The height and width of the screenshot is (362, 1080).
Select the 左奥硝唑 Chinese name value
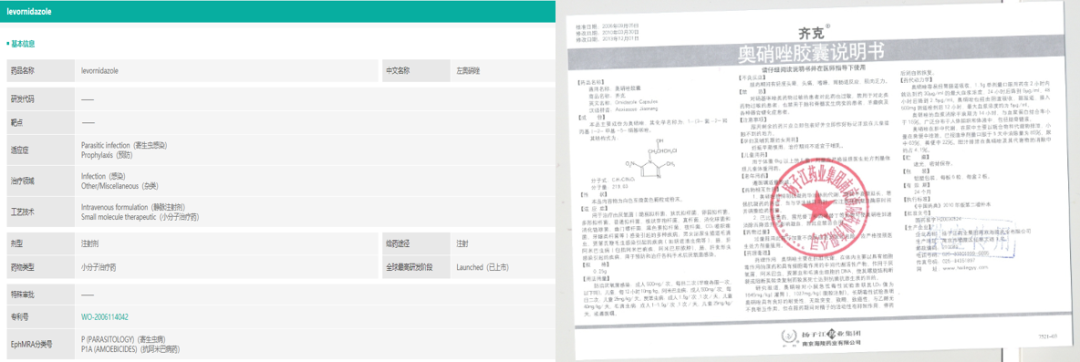468,70
